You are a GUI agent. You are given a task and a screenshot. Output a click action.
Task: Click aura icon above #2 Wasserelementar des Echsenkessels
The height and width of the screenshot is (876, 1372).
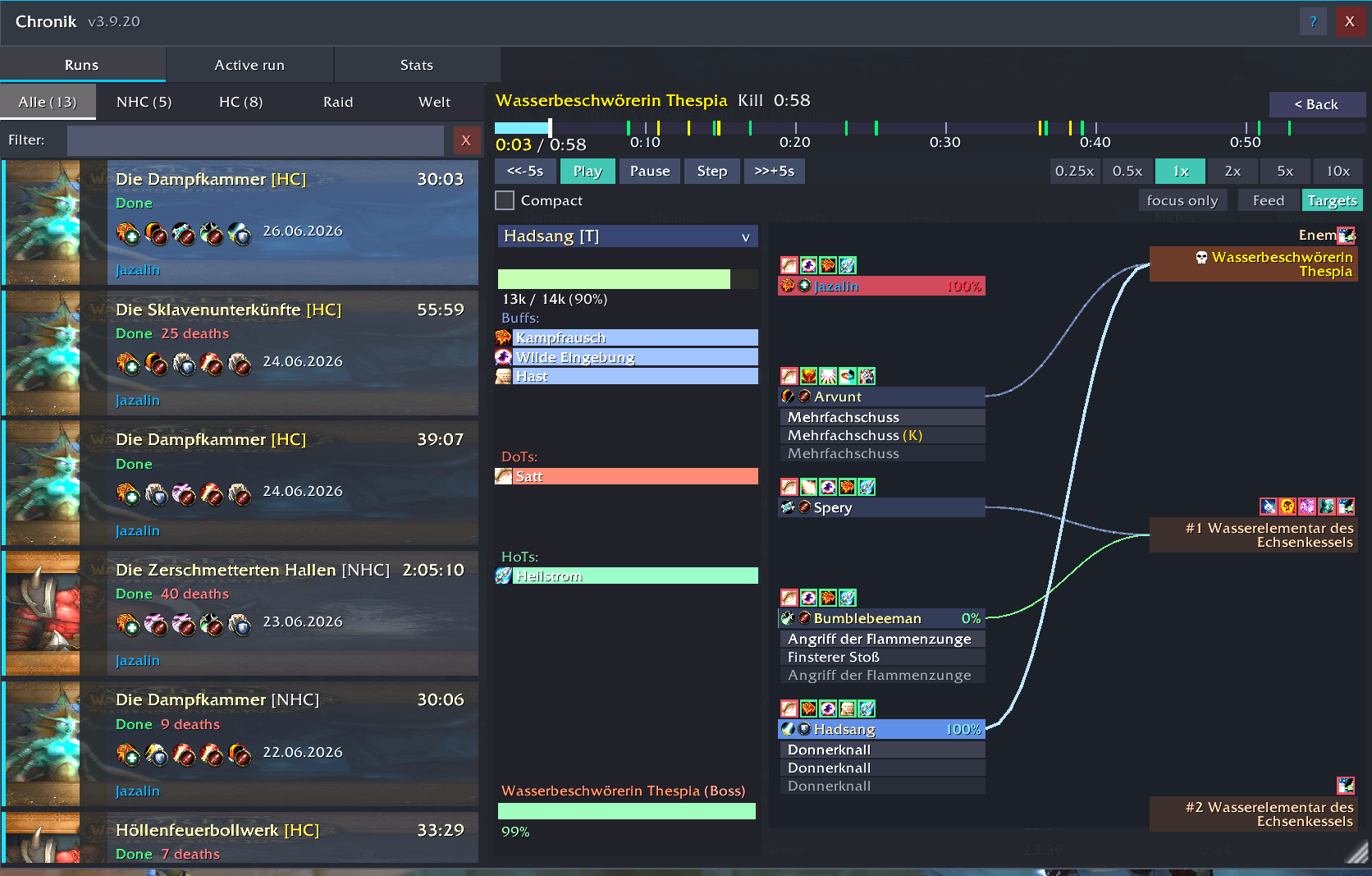pos(1346,786)
